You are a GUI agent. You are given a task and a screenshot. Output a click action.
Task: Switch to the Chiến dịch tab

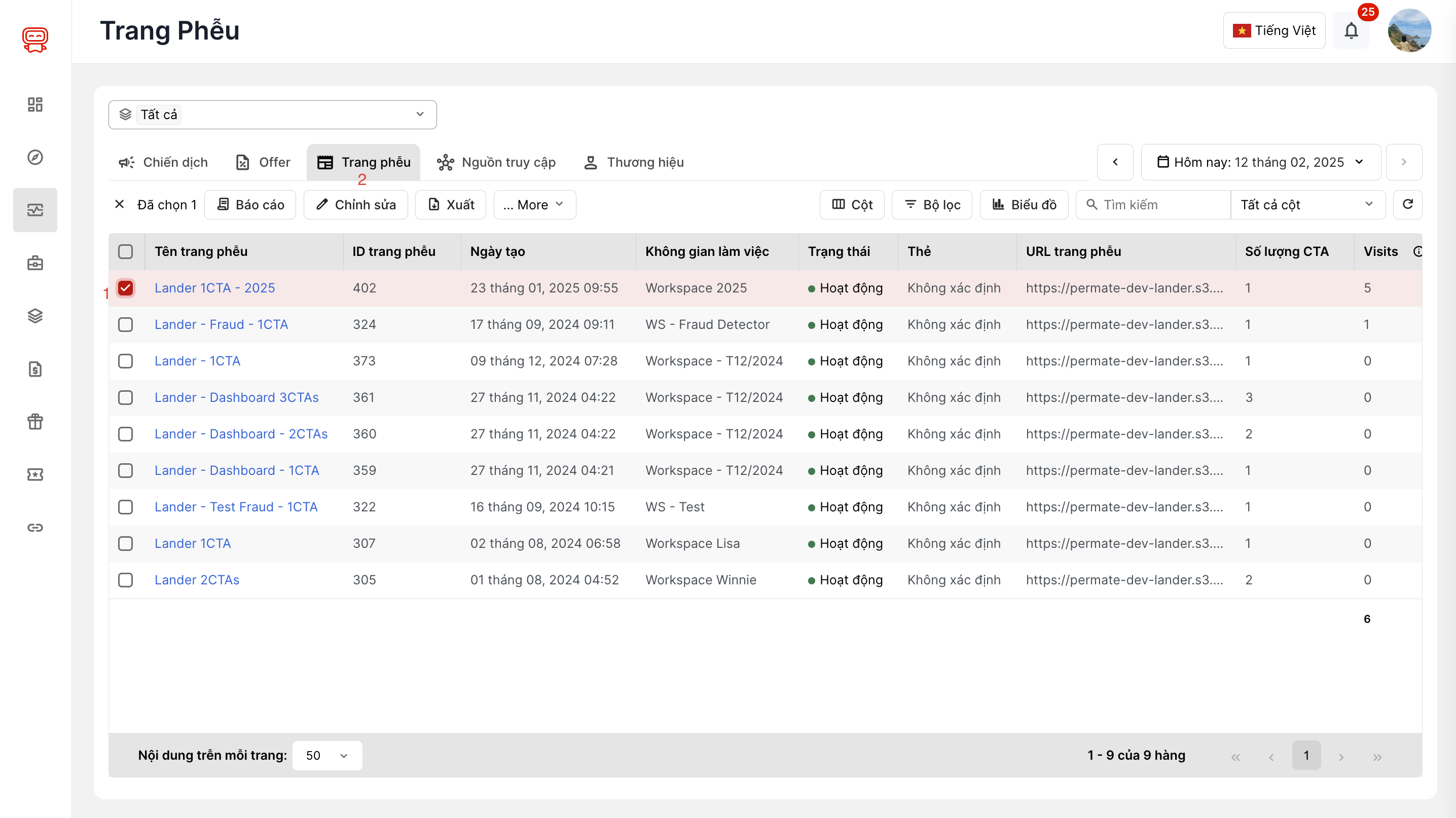[x=163, y=162]
